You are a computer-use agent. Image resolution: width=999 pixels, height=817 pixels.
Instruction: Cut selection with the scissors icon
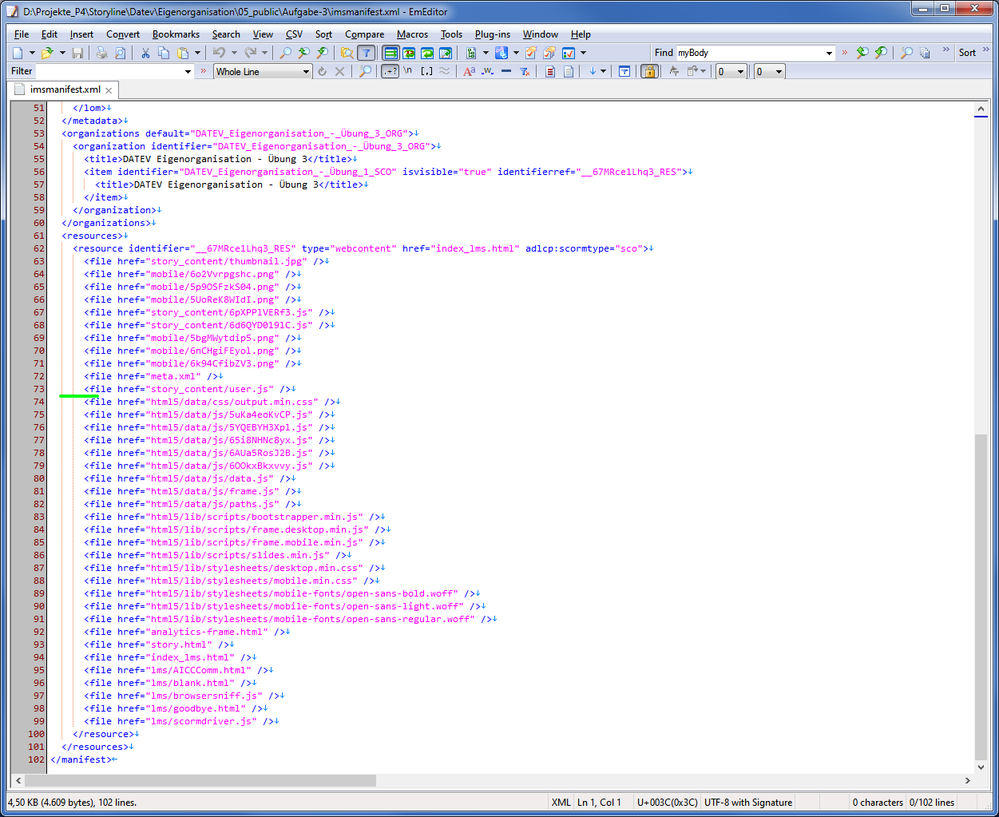tap(145, 53)
